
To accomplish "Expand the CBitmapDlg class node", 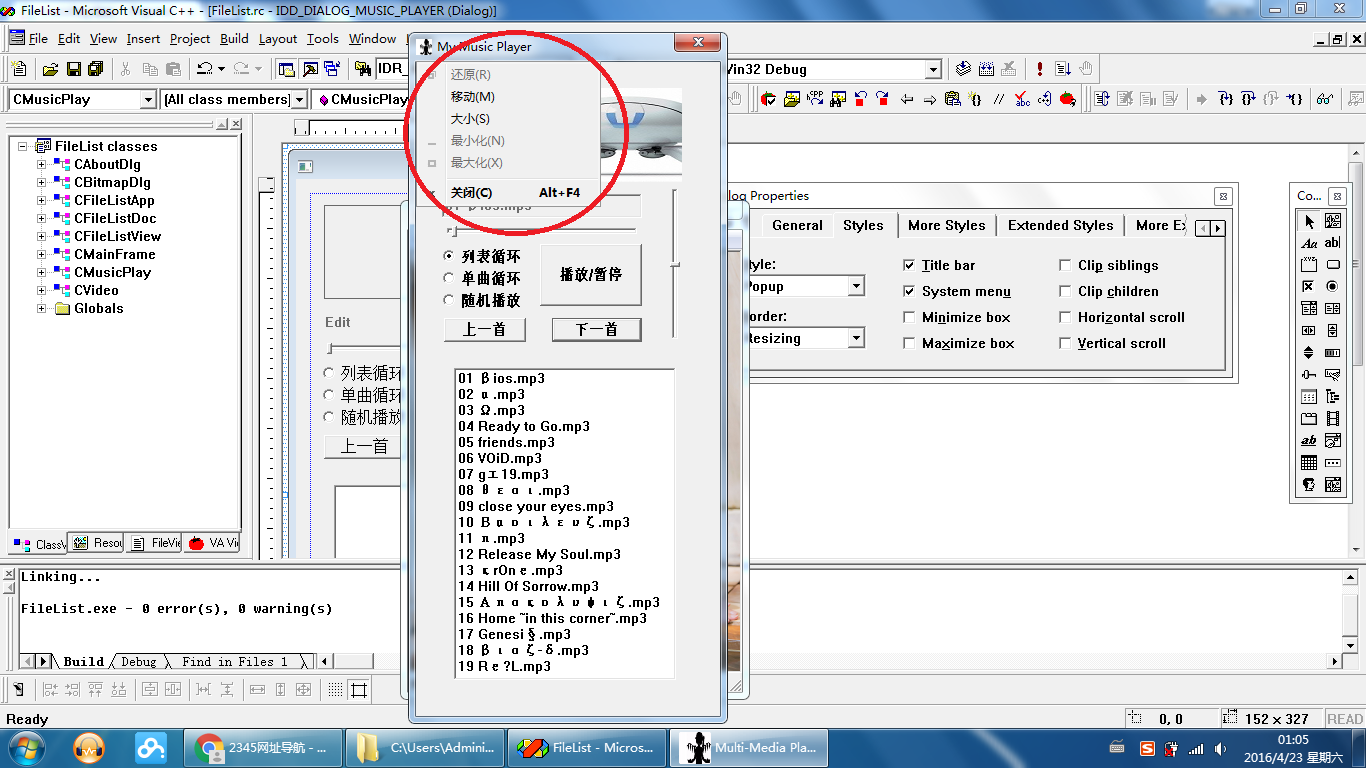I will point(42,182).
